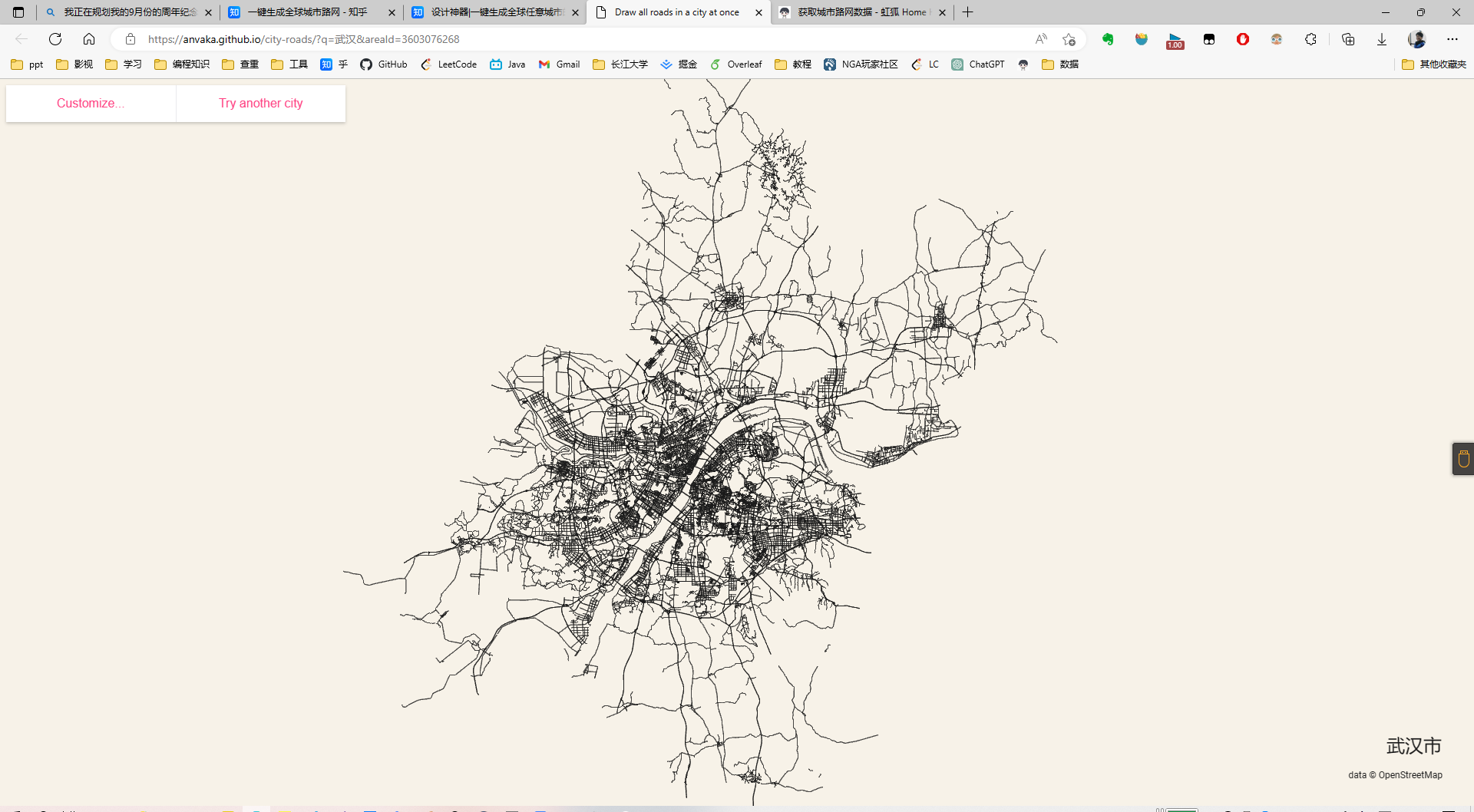Open the Collections panel
The width and height of the screenshot is (1474, 812).
pos(1347,39)
